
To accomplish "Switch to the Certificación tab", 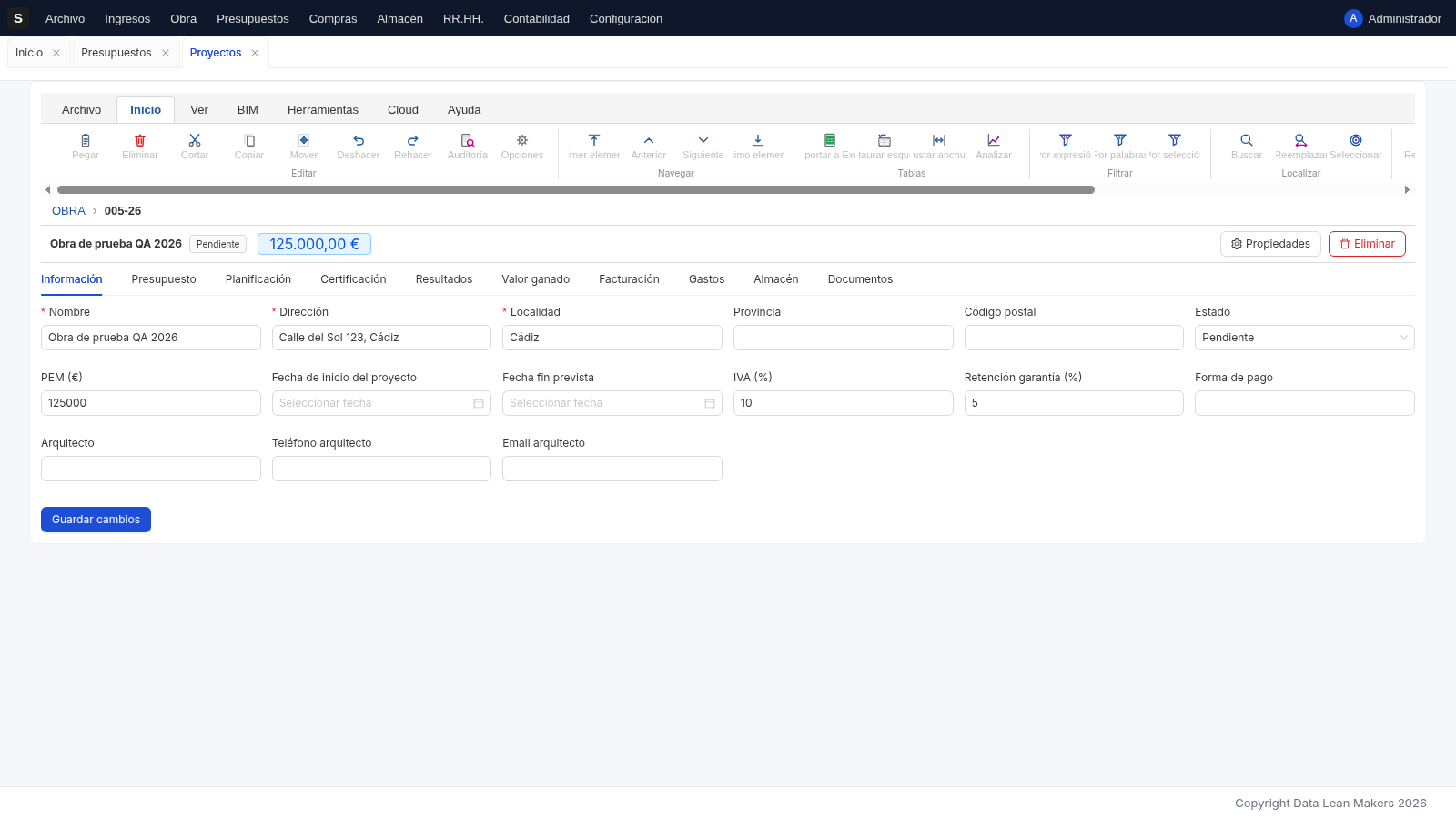I will point(353,279).
